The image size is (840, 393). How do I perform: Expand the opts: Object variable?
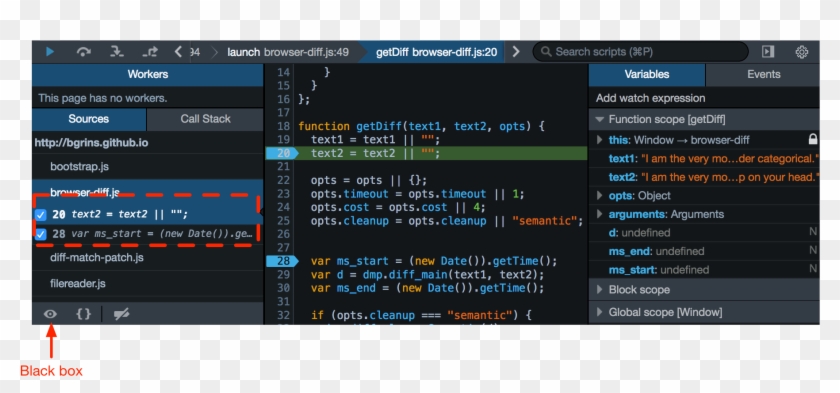(599, 195)
